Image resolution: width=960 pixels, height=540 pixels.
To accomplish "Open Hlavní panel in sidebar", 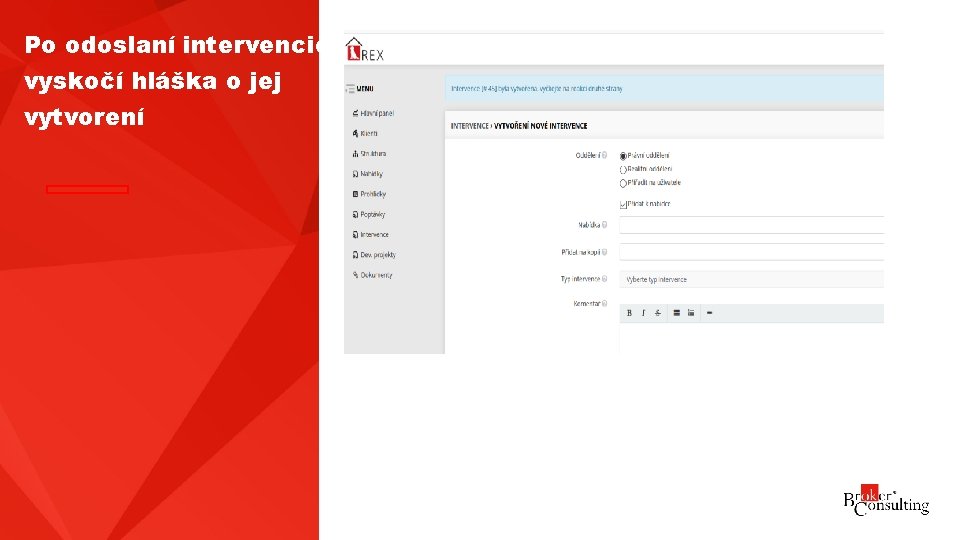I will [x=373, y=113].
